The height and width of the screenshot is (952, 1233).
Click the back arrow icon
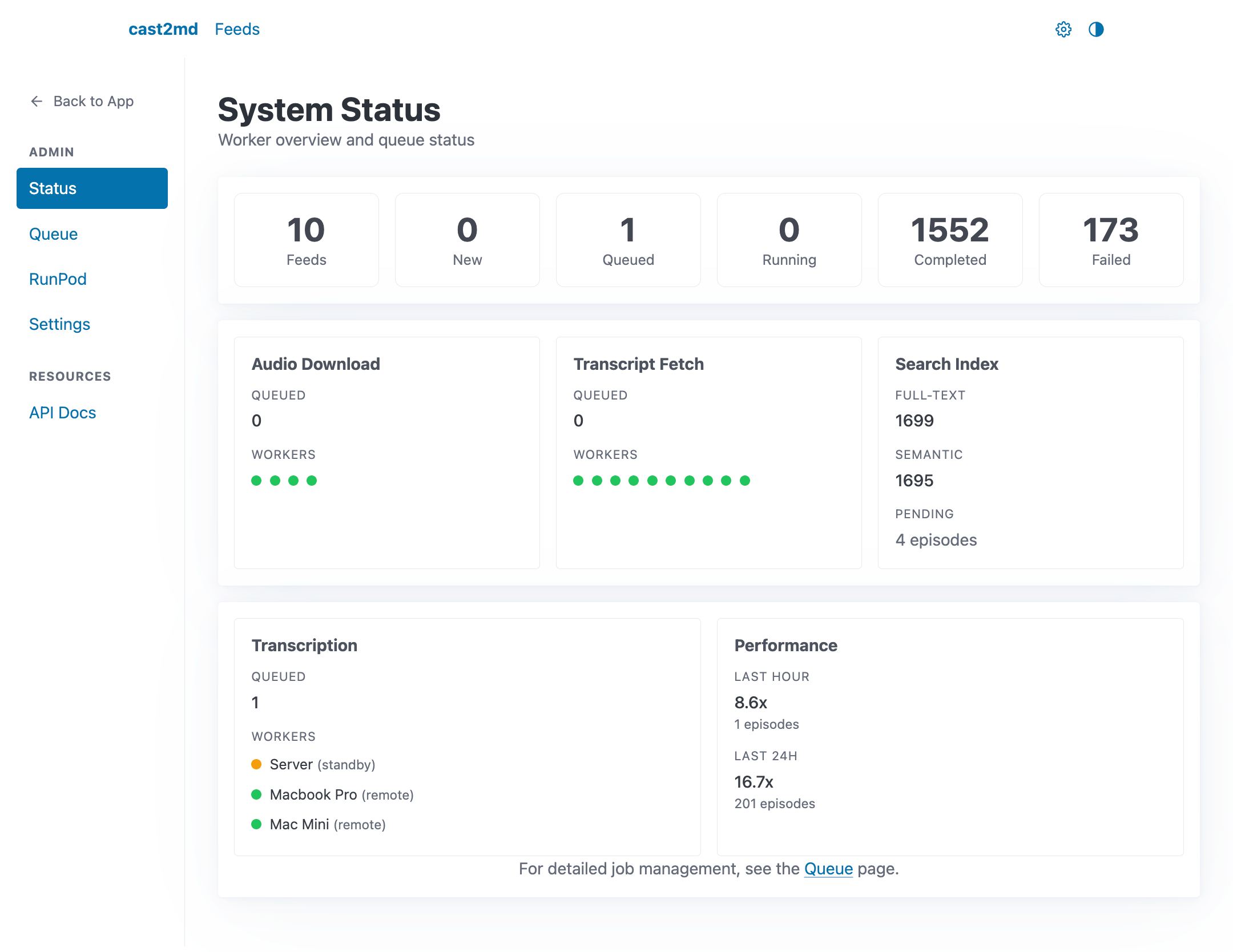coord(37,102)
